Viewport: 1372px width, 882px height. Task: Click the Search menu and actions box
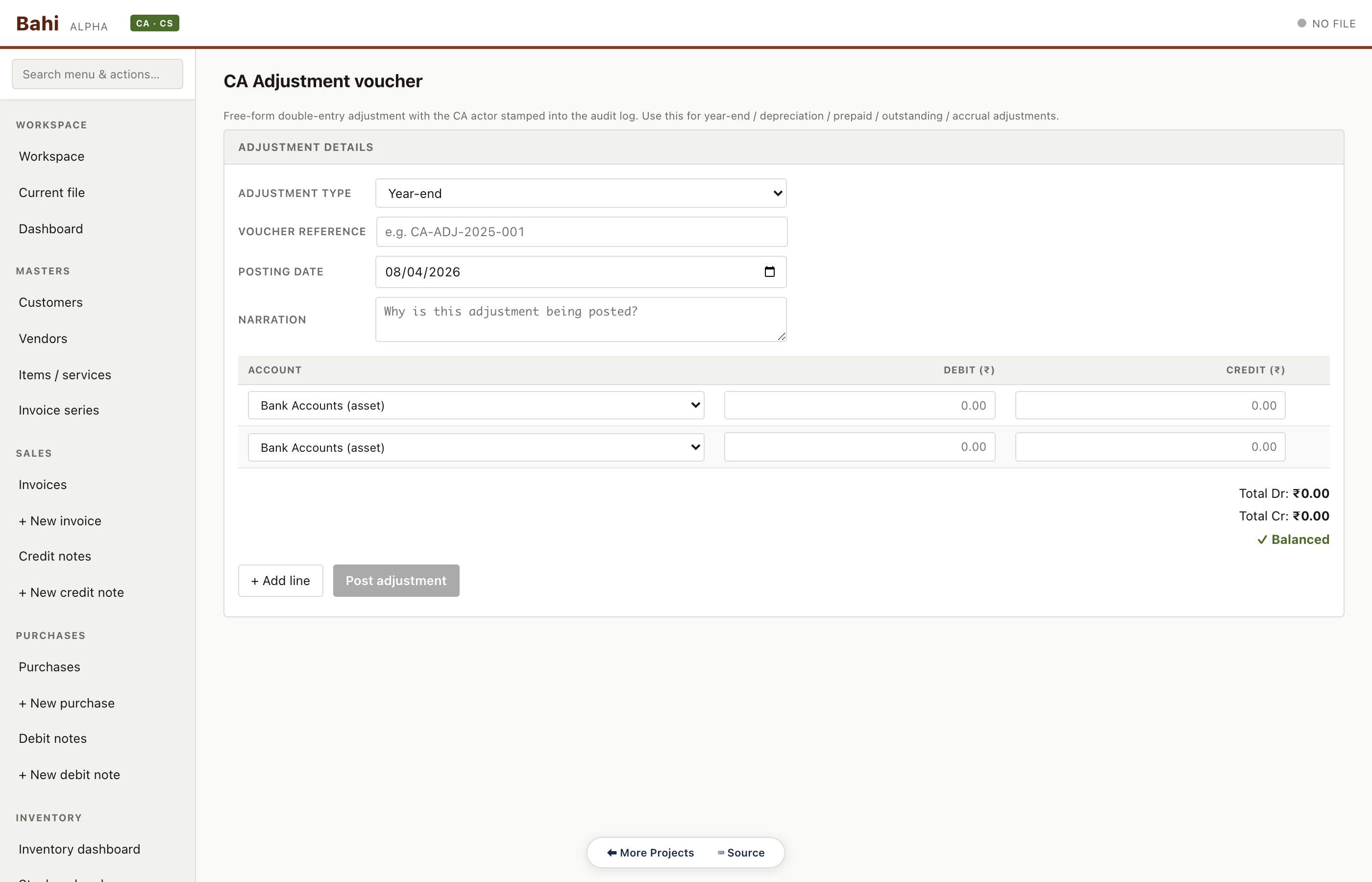click(x=97, y=74)
